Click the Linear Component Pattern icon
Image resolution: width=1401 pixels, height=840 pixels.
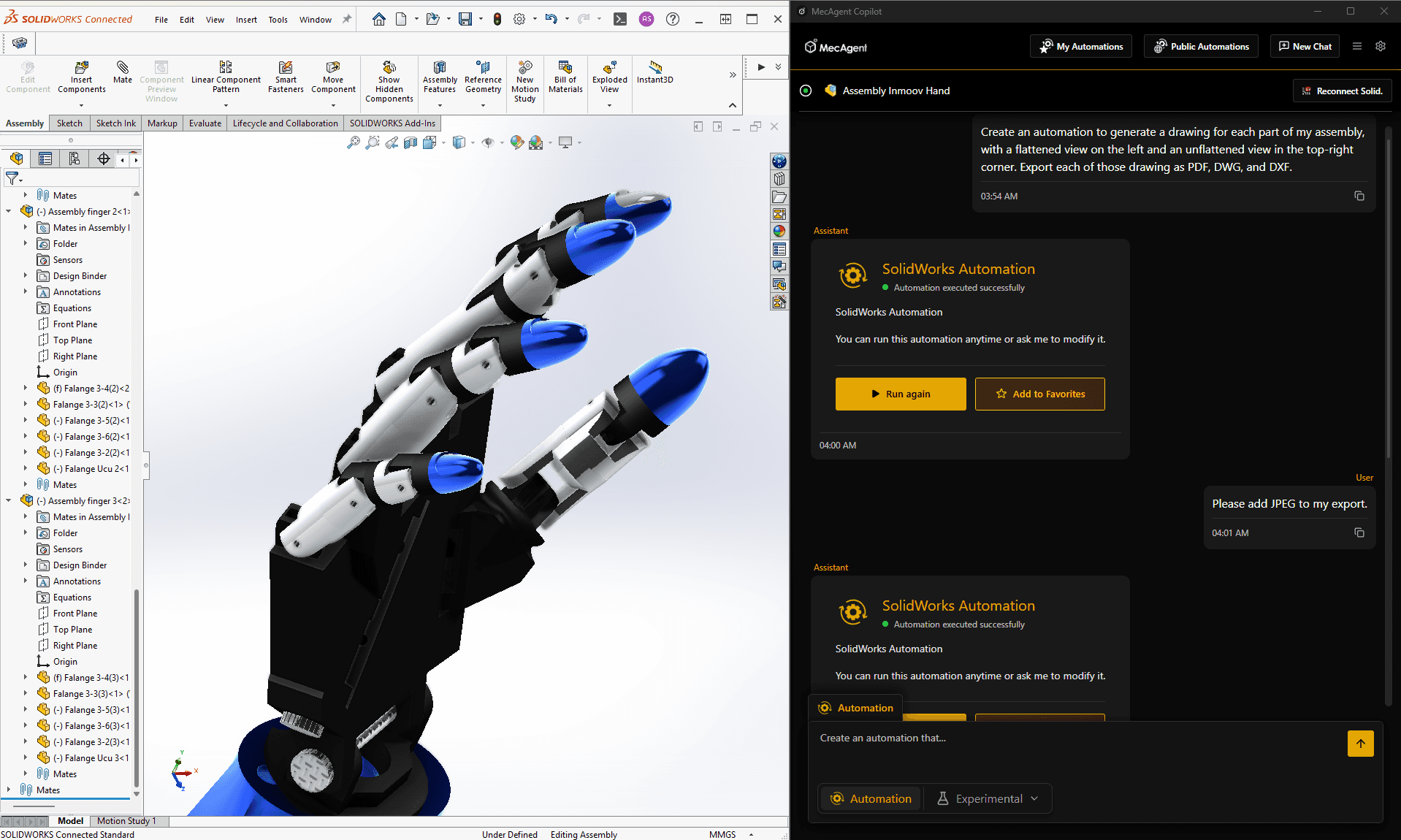coord(226,67)
